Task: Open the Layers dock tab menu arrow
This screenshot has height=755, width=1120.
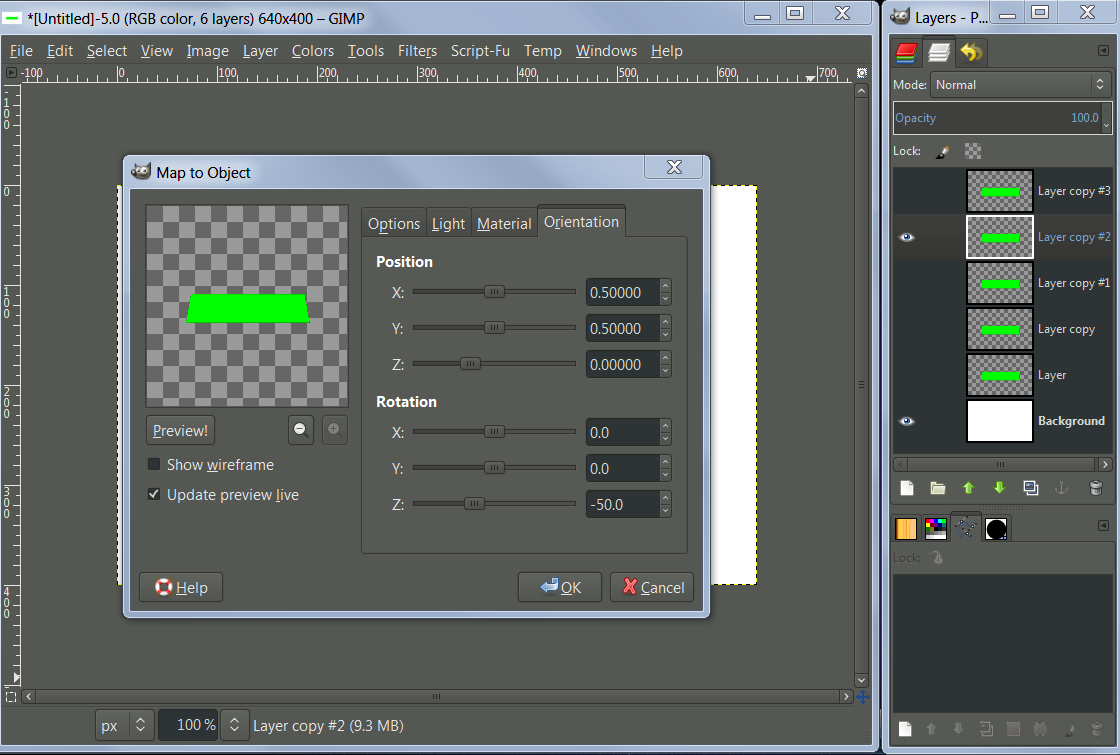Action: tap(1103, 51)
